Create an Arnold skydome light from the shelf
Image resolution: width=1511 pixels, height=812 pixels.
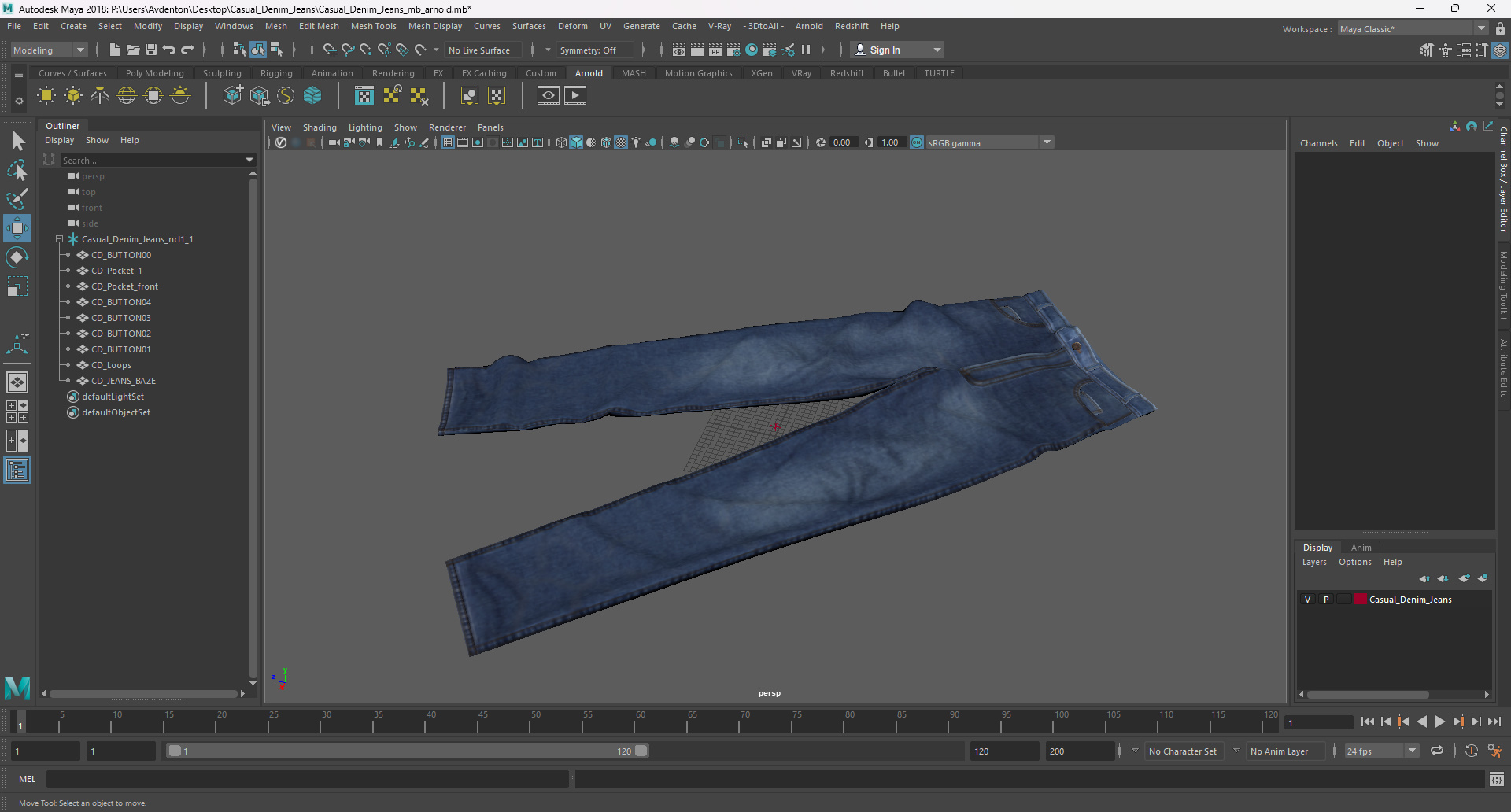(x=127, y=96)
